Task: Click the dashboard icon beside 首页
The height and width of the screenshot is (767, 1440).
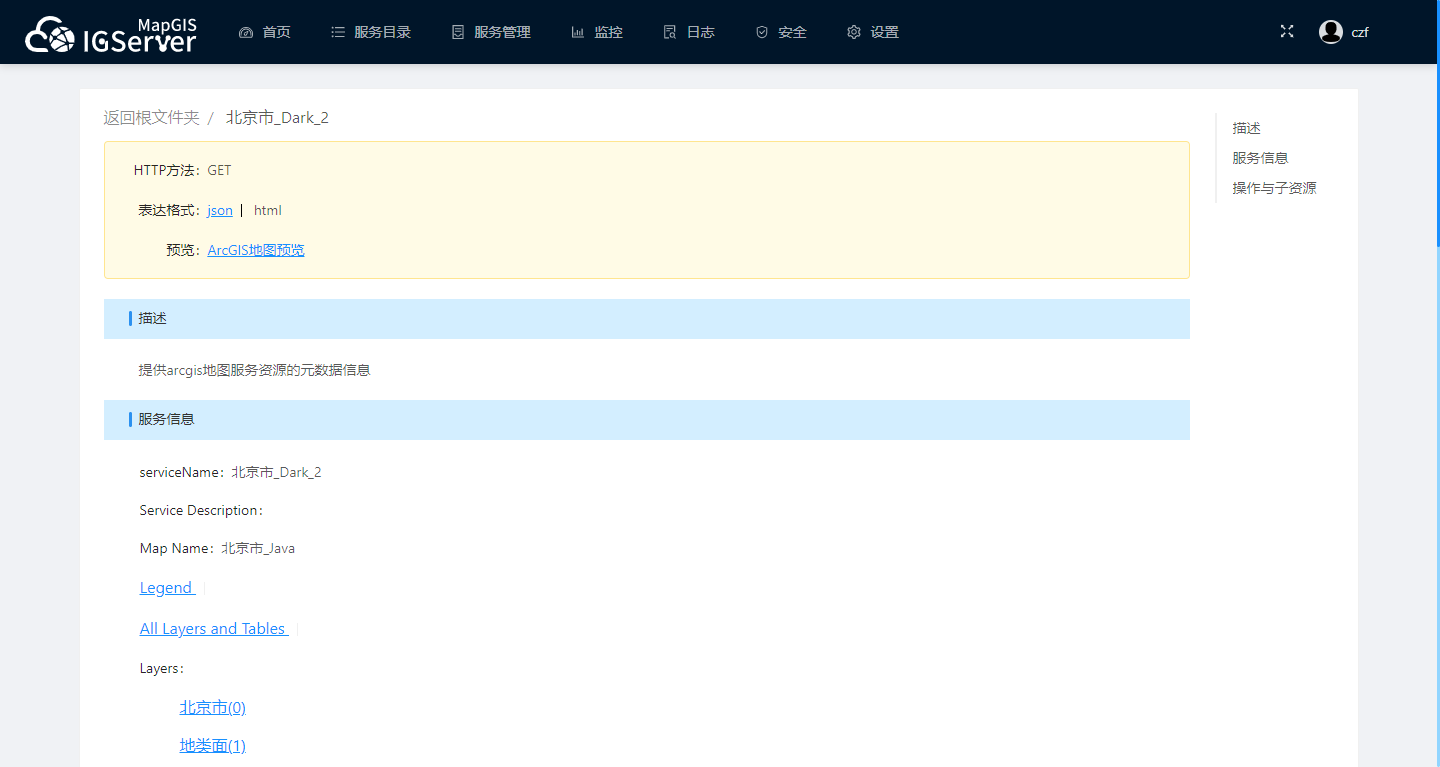Action: point(246,32)
